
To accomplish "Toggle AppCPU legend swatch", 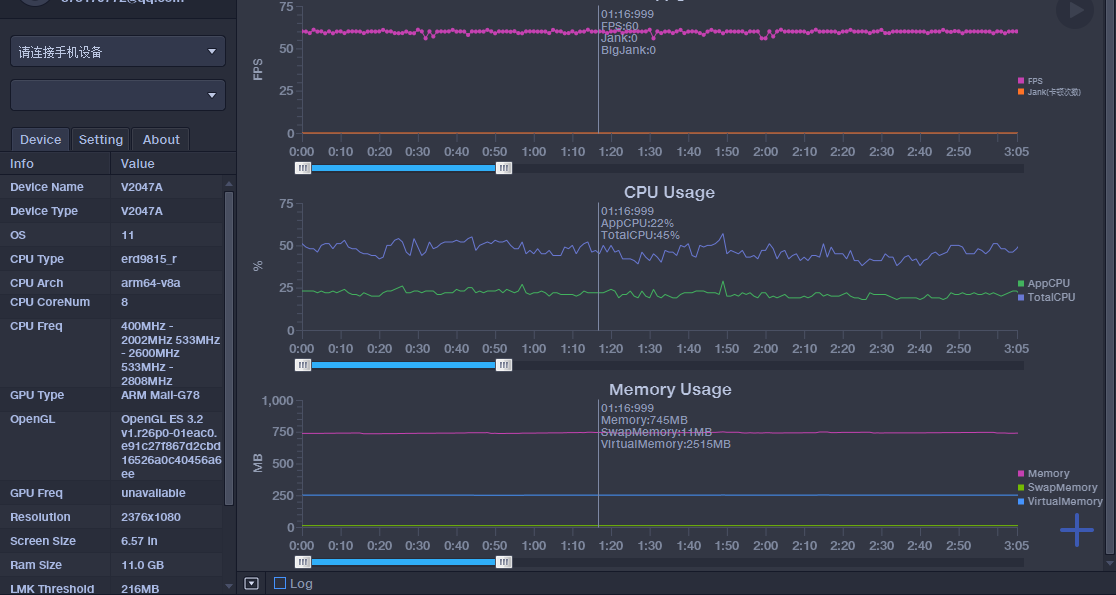I will (1021, 284).
